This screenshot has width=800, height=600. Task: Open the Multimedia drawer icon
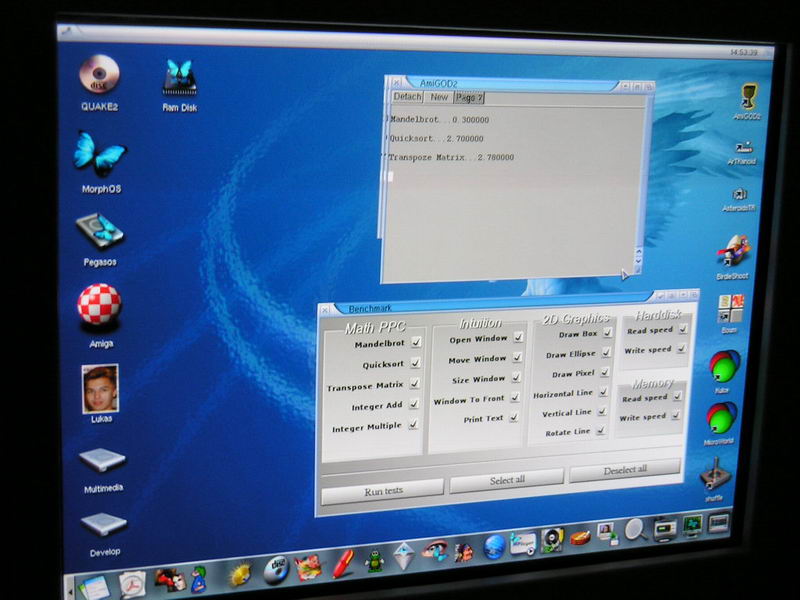click(103, 459)
